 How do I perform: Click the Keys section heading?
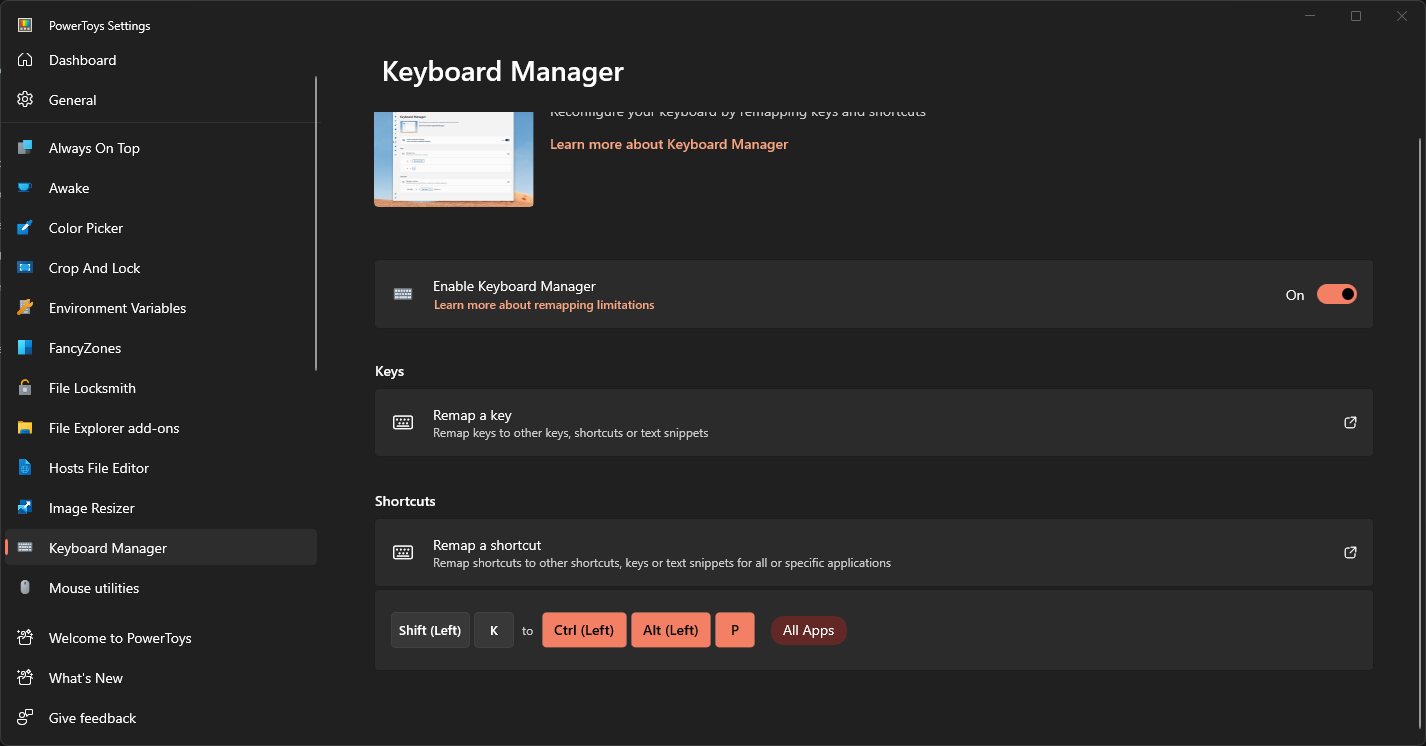point(389,371)
